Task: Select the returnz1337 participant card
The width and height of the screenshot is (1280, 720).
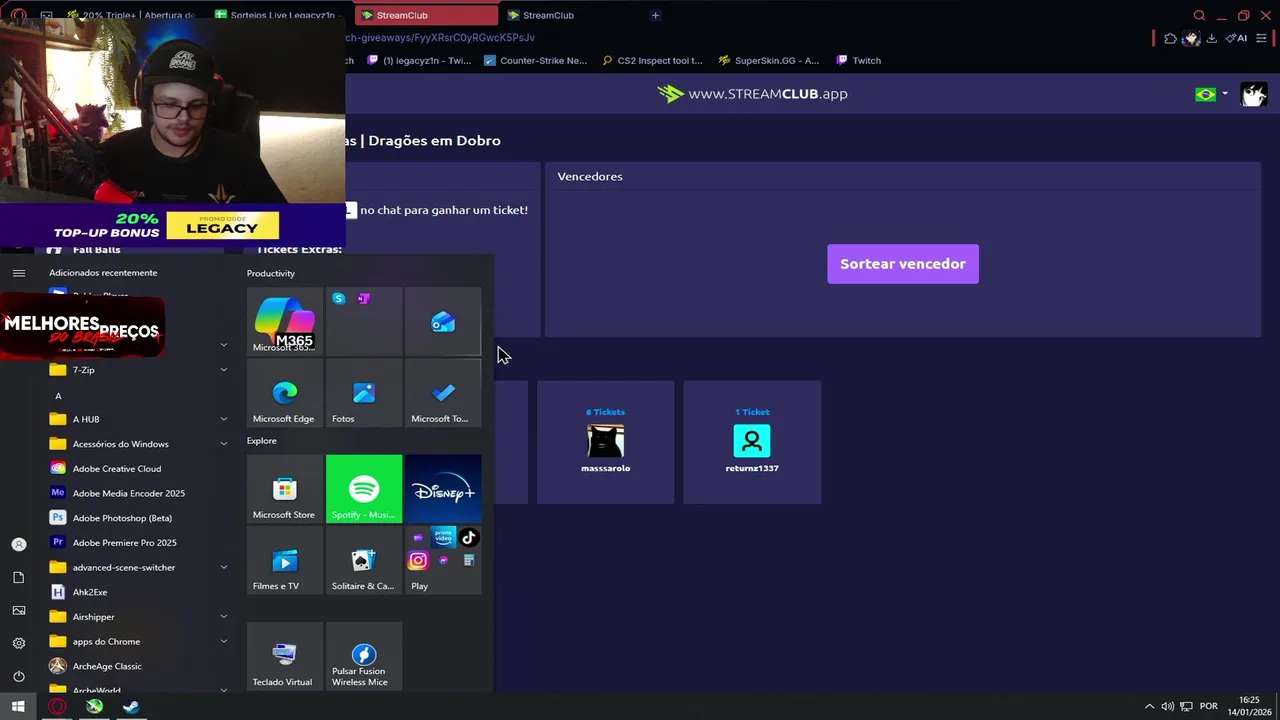Action: [752, 442]
